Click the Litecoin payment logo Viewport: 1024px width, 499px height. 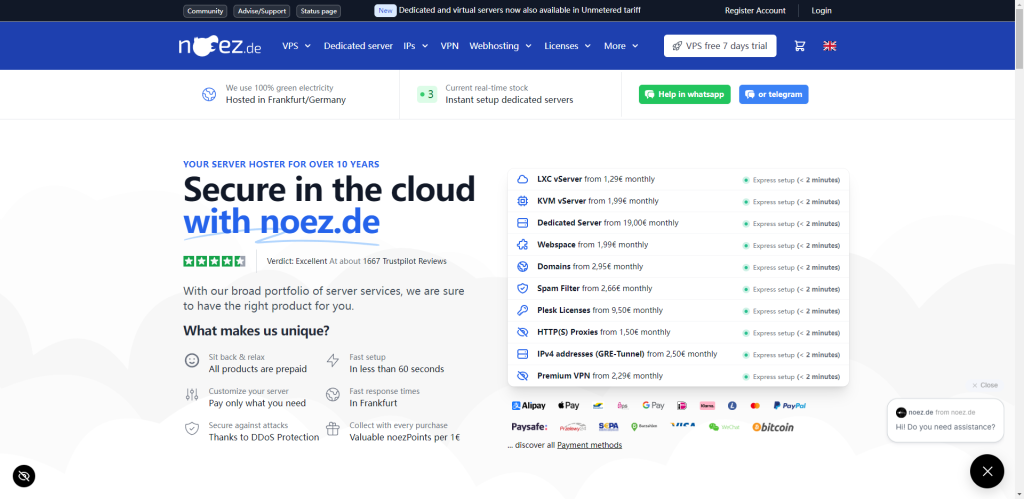(x=733, y=406)
